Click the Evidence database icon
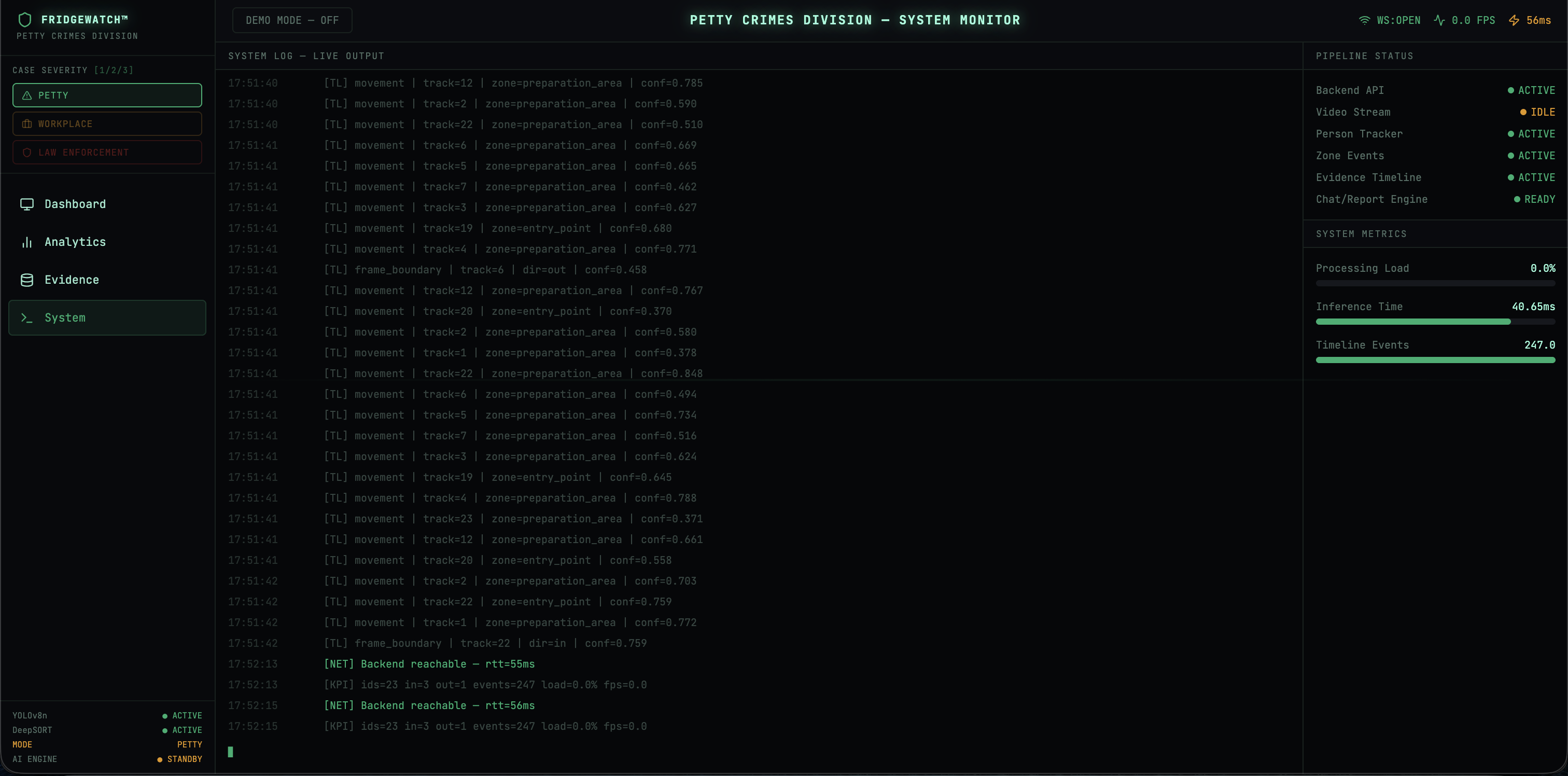 point(27,280)
